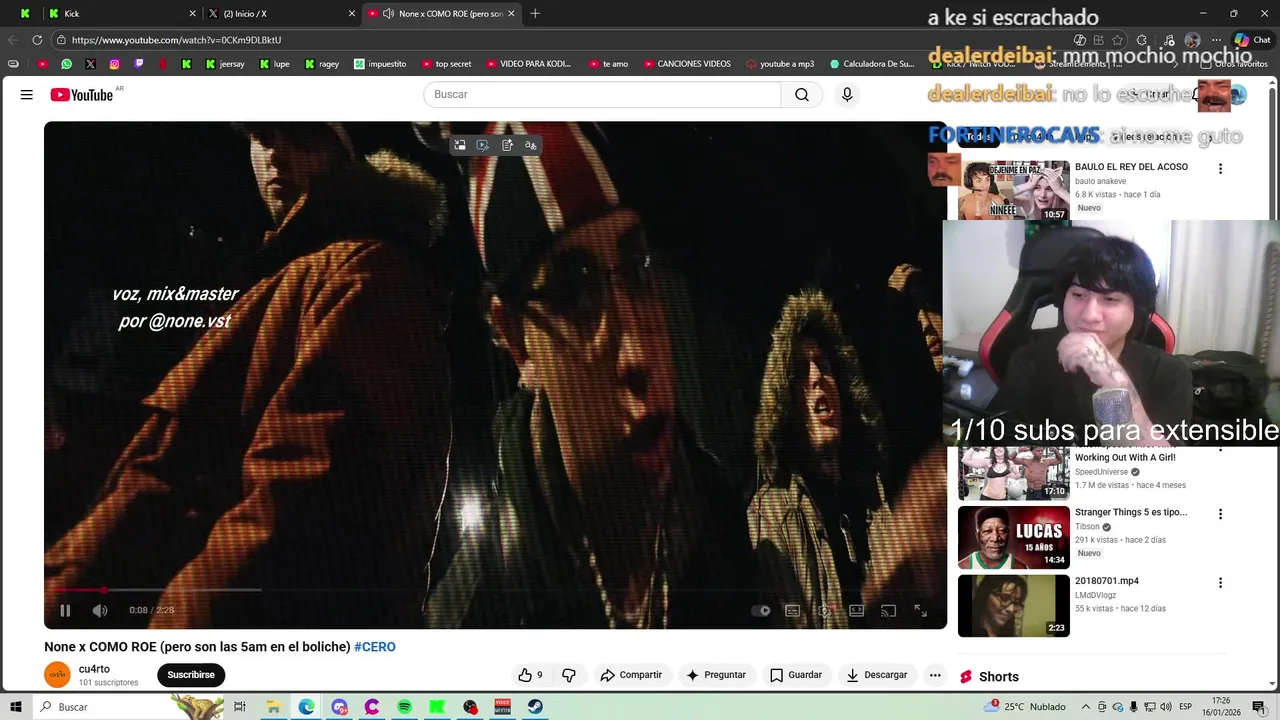The width and height of the screenshot is (1280, 720).
Task: Open the Stranger Things 5 es tipo thumbnail
Action: pyautogui.click(x=1014, y=538)
